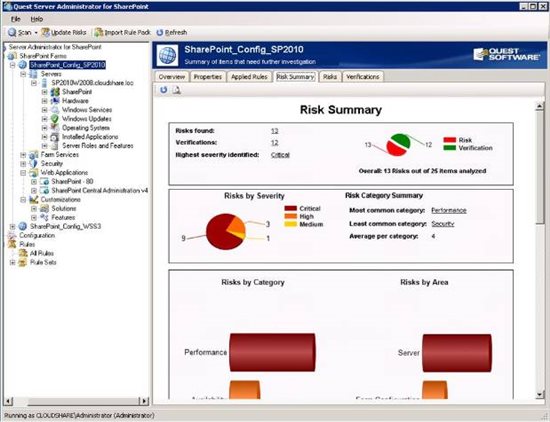Click the Features icon
This screenshot has height=422, width=550.
45,217
